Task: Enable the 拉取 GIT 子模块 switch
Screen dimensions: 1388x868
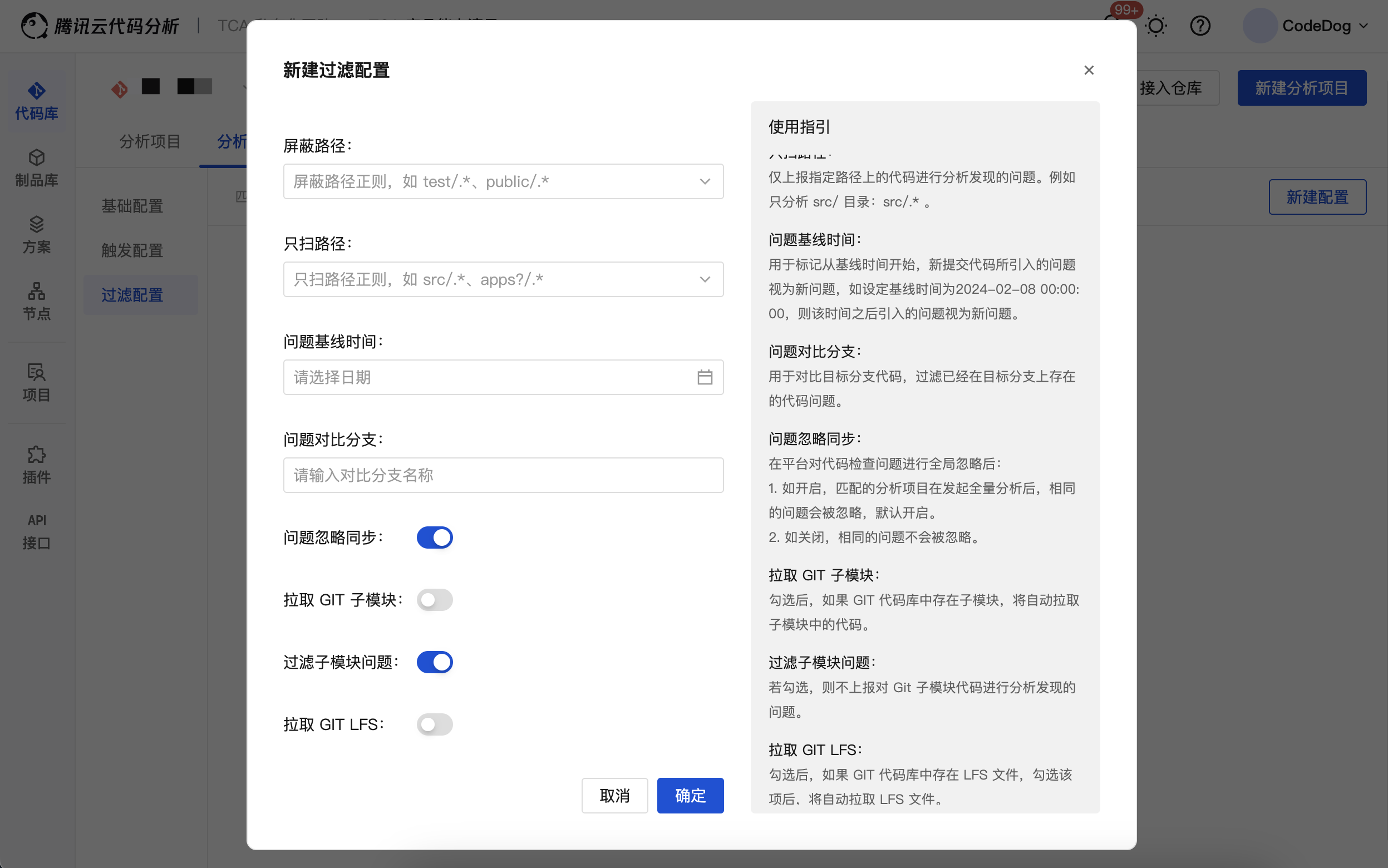Action: (x=435, y=600)
